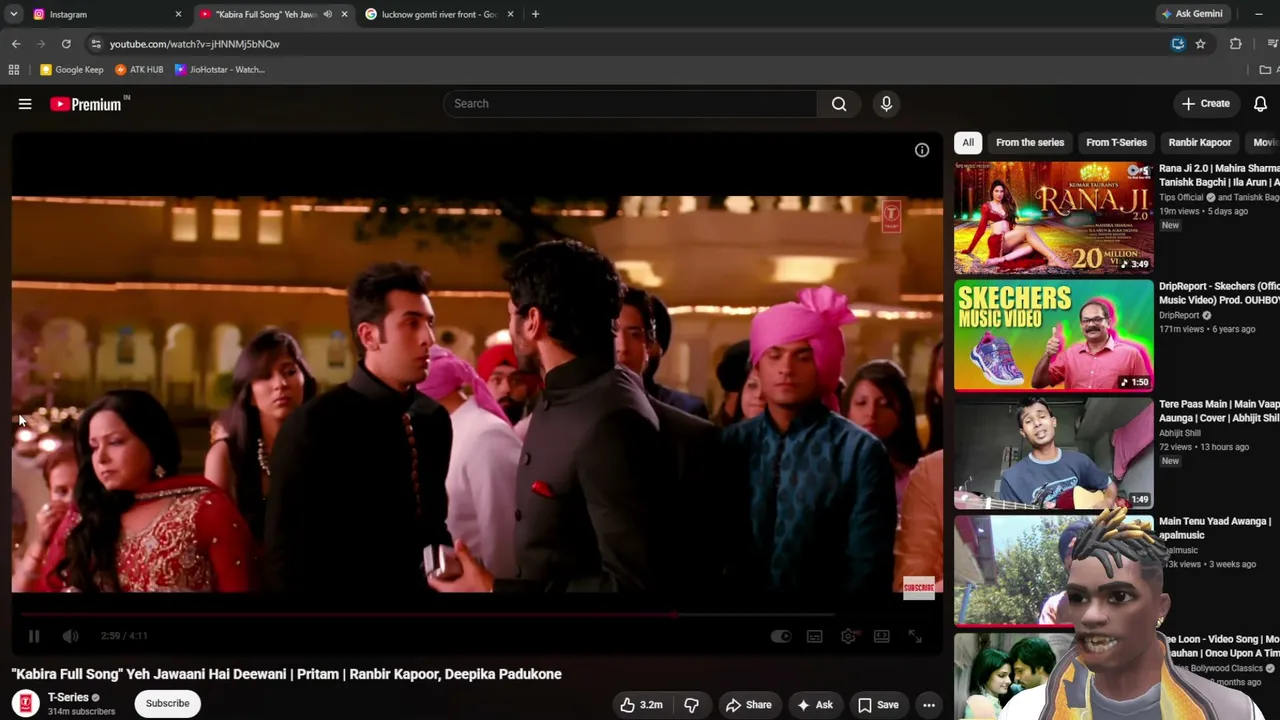Open more actions three-dot menu

pyautogui.click(x=929, y=705)
